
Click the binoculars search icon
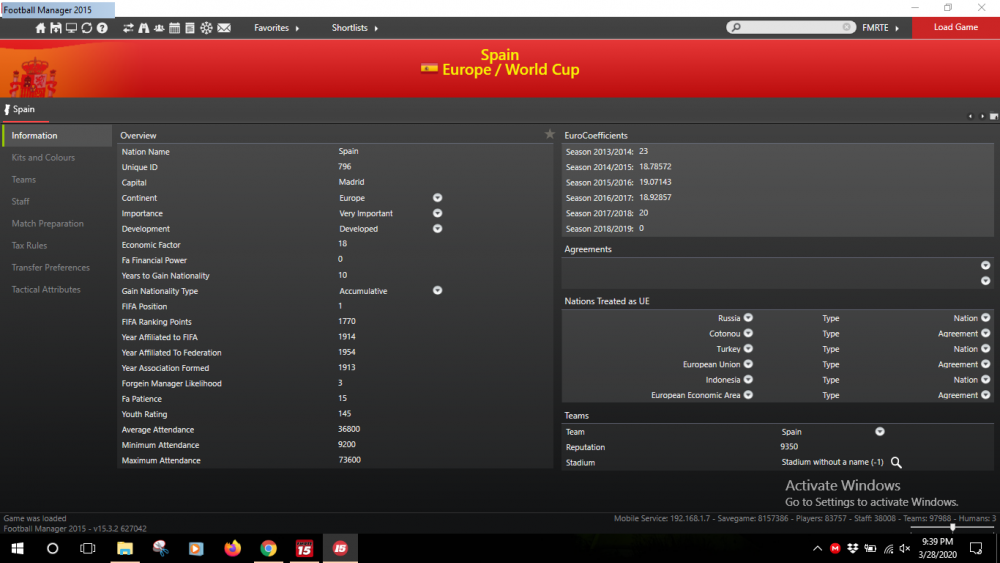pyautogui.click(x=144, y=28)
